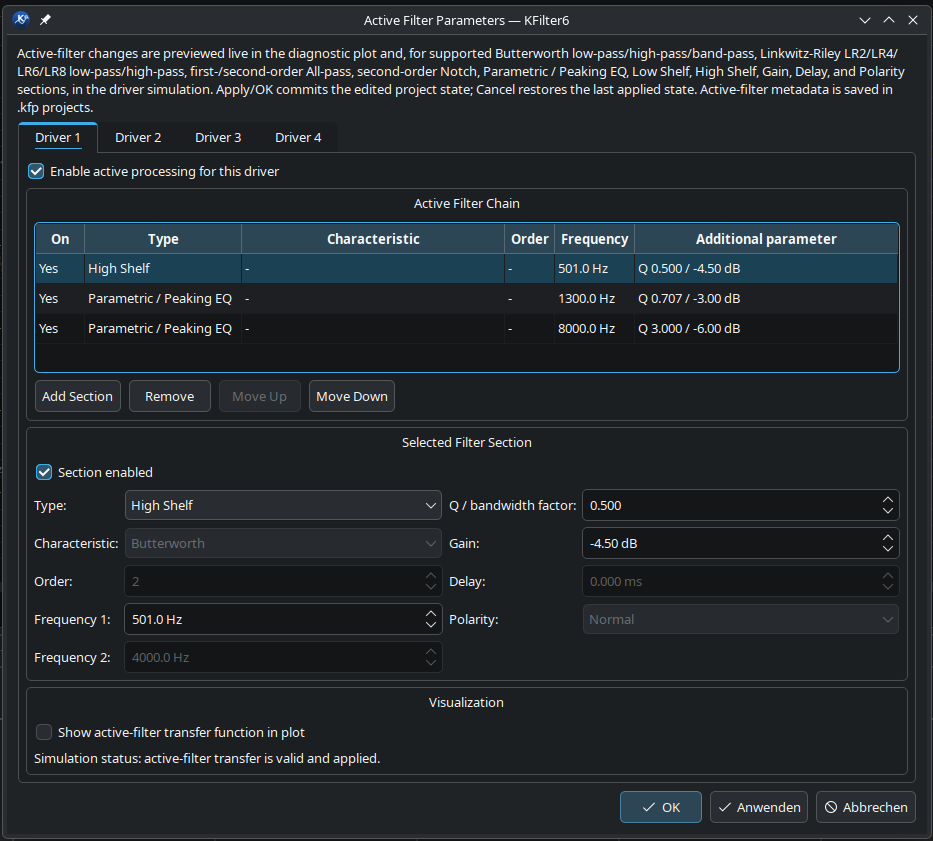This screenshot has height=841, width=933.
Task: Select the 8000.0 Hz Parametric EQ row
Action: (466, 329)
